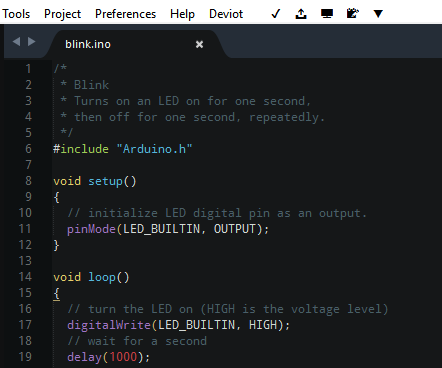Click the left tab navigation arrow
Viewport: 442px width, 368px height.
(16, 42)
